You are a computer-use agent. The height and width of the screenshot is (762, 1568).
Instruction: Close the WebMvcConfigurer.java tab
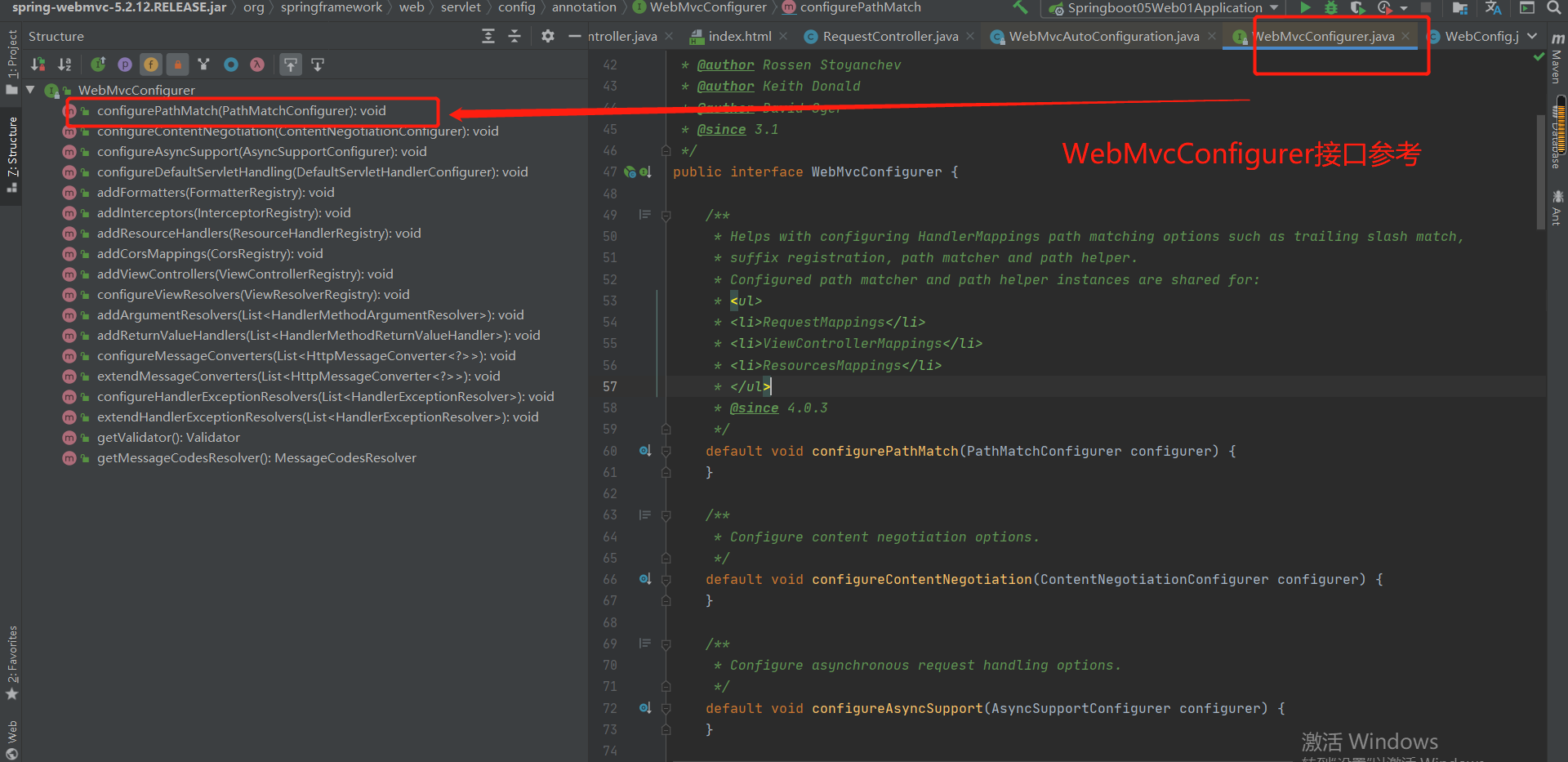[1405, 36]
